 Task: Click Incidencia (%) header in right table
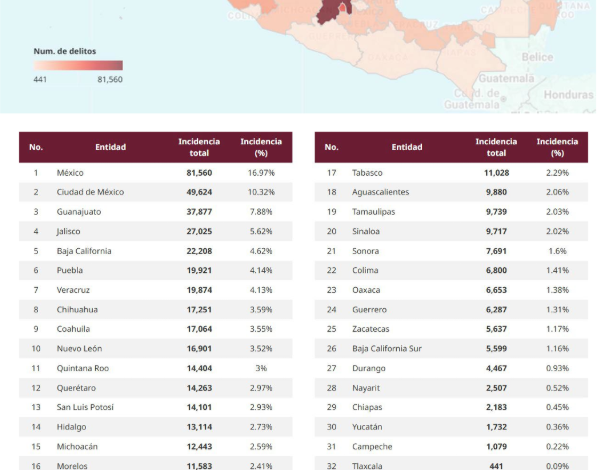point(557,147)
